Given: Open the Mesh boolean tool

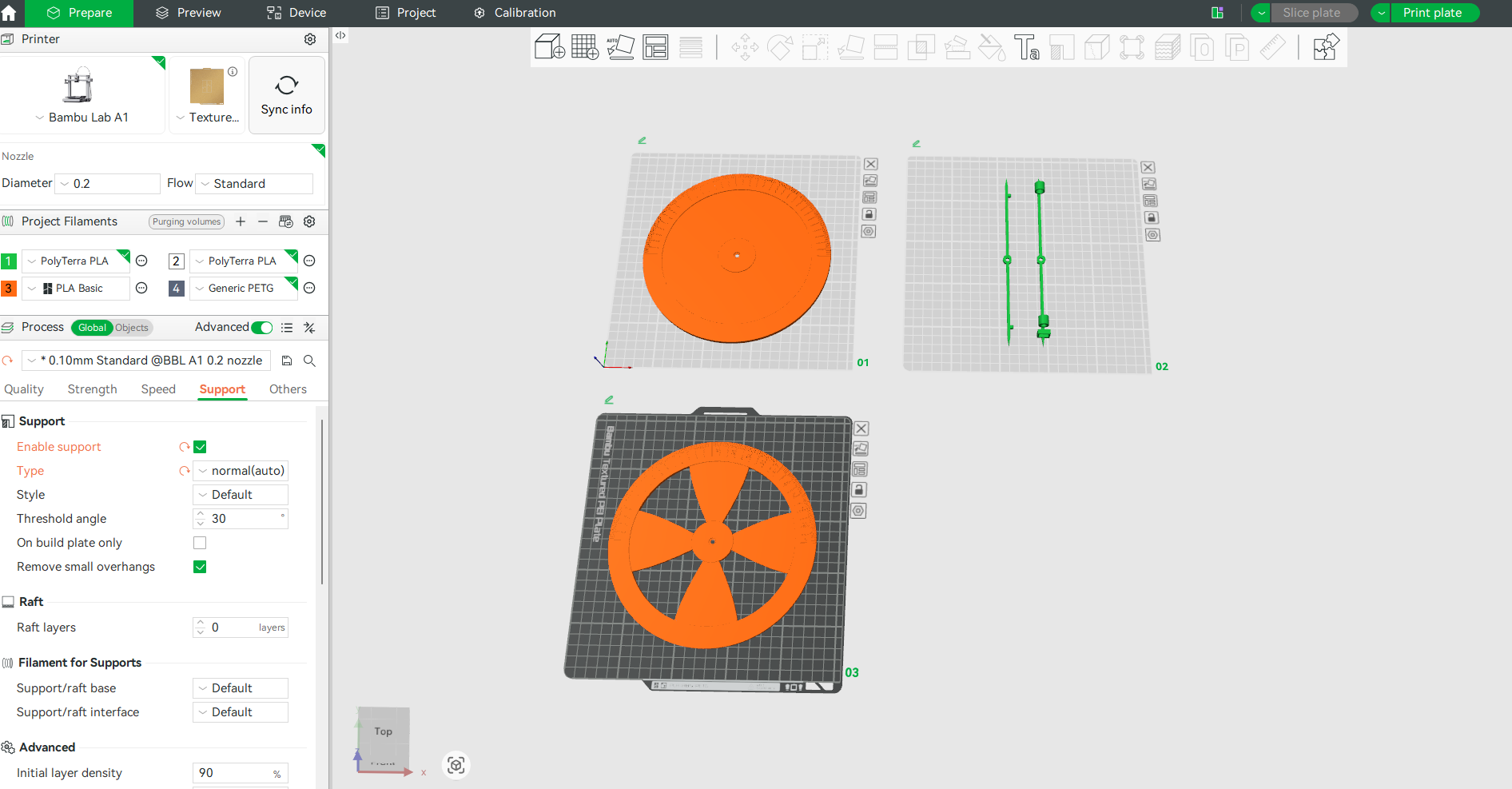Looking at the screenshot, I should pos(921,47).
